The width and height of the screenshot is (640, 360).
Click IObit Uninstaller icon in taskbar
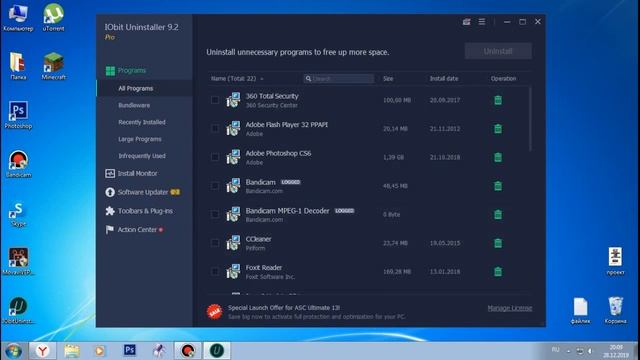pyautogui.click(x=217, y=351)
